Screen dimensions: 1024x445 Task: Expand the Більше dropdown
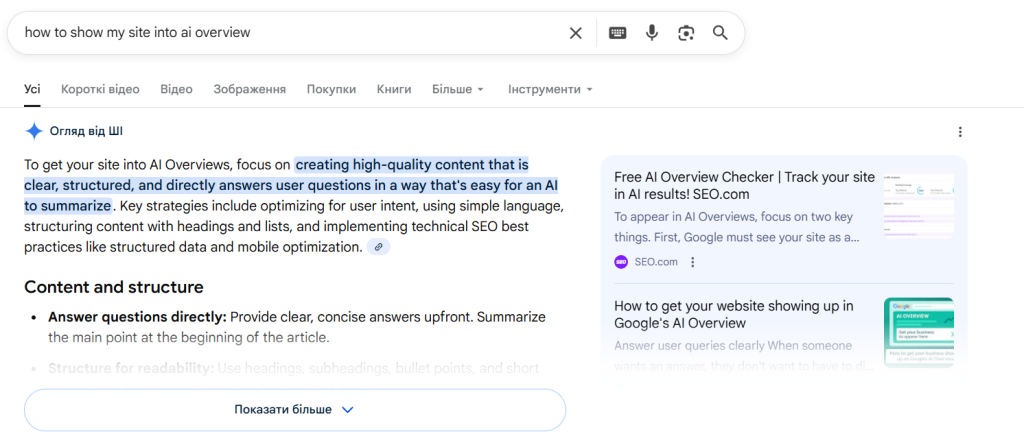coord(457,89)
